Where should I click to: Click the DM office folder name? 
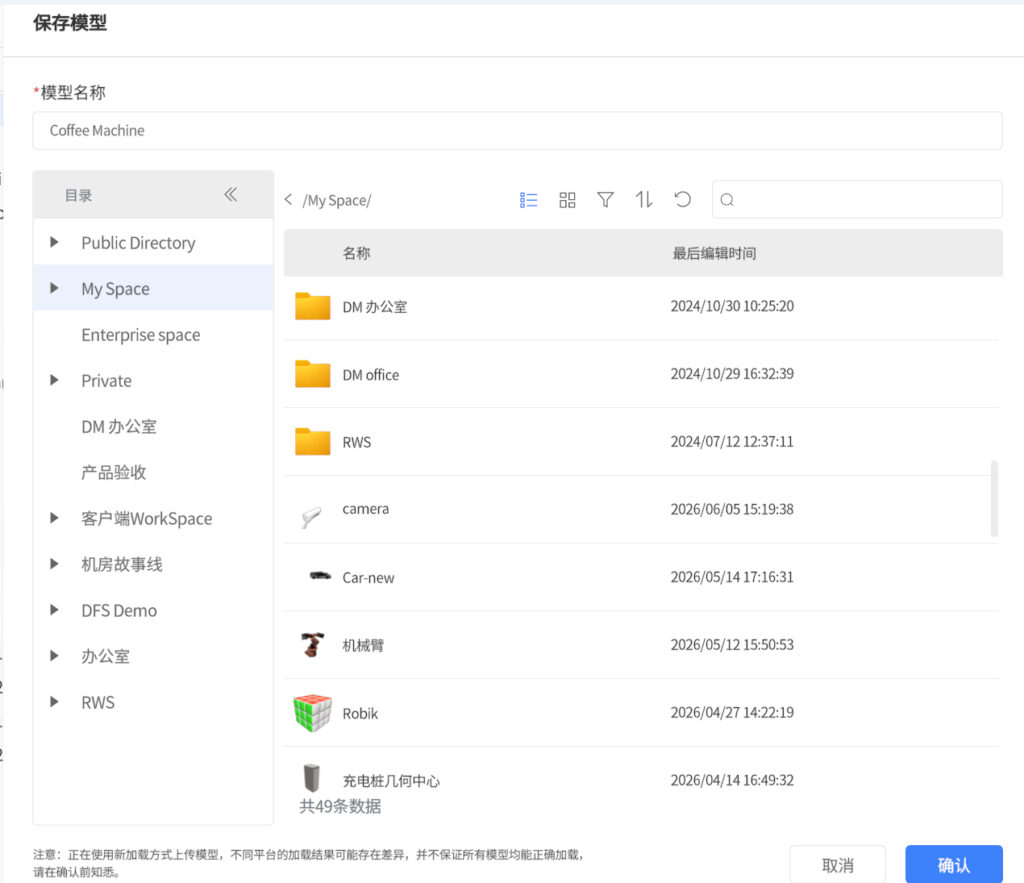click(371, 375)
